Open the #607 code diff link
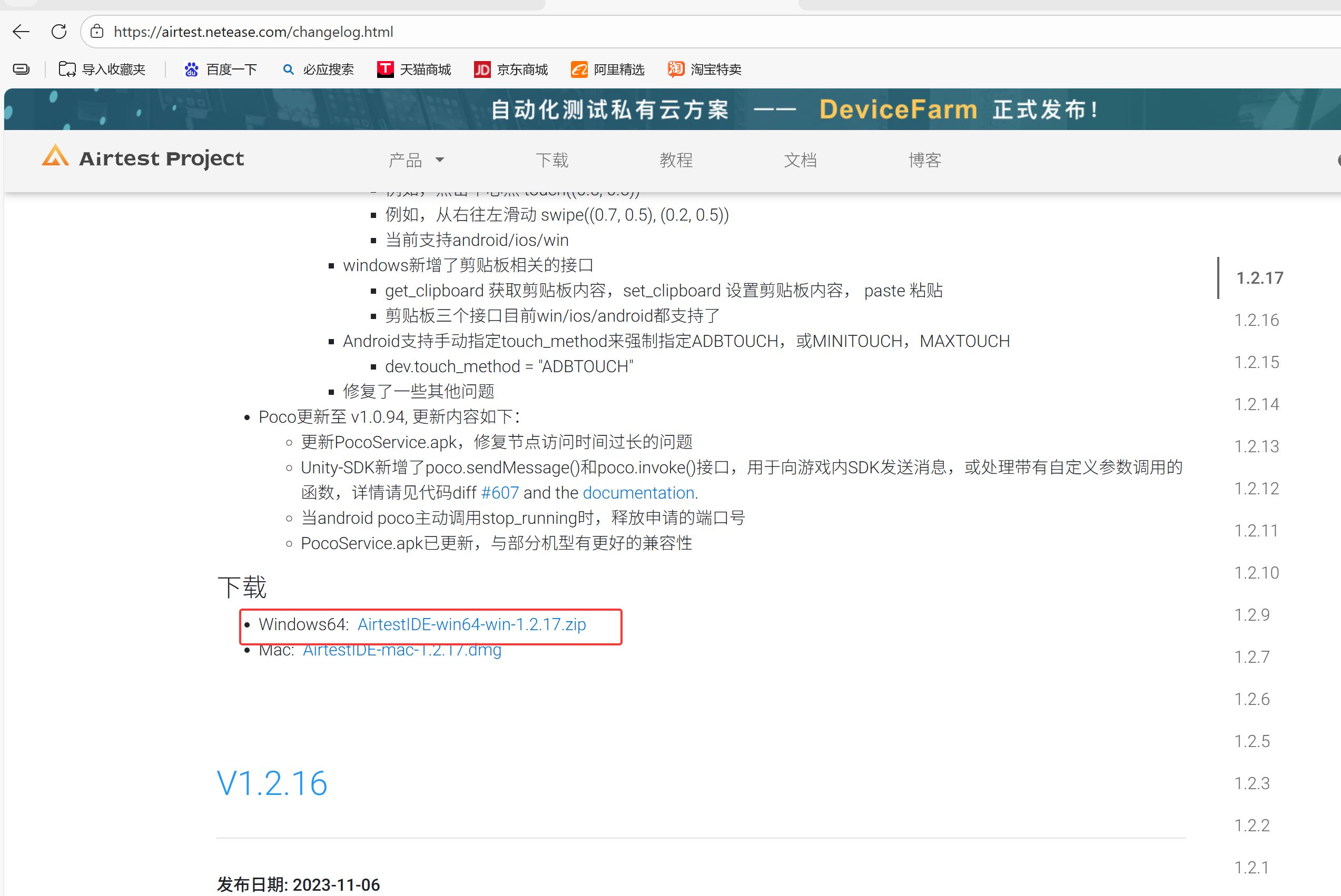Screen dimensions: 1341x896 coord(500,493)
